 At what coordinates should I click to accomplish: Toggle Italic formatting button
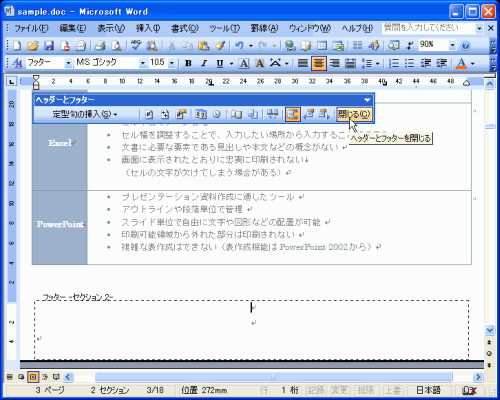point(204,63)
